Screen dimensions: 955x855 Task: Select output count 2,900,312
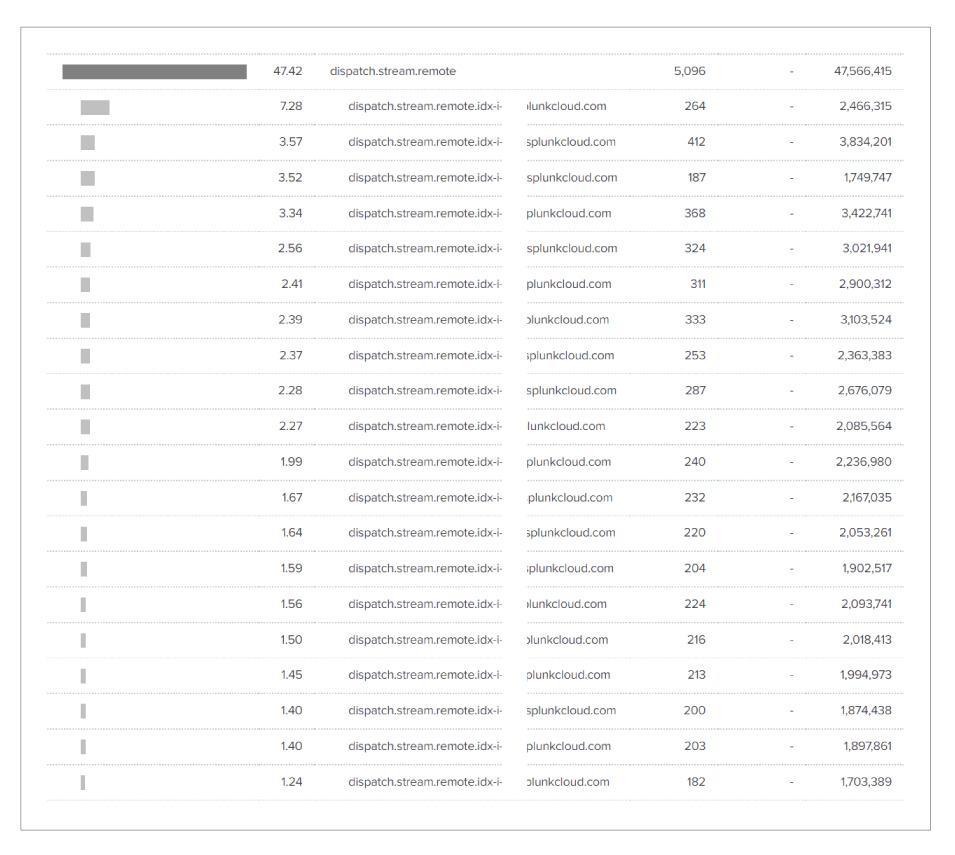point(865,284)
